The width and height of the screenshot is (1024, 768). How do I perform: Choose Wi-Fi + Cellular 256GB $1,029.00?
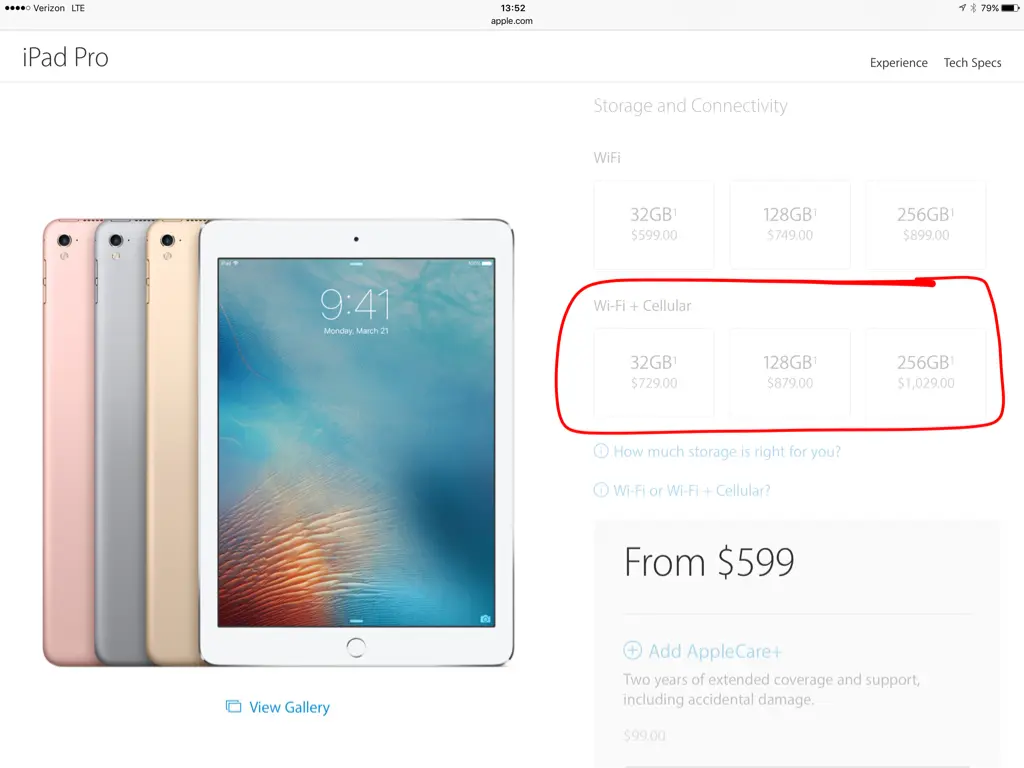(925, 373)
